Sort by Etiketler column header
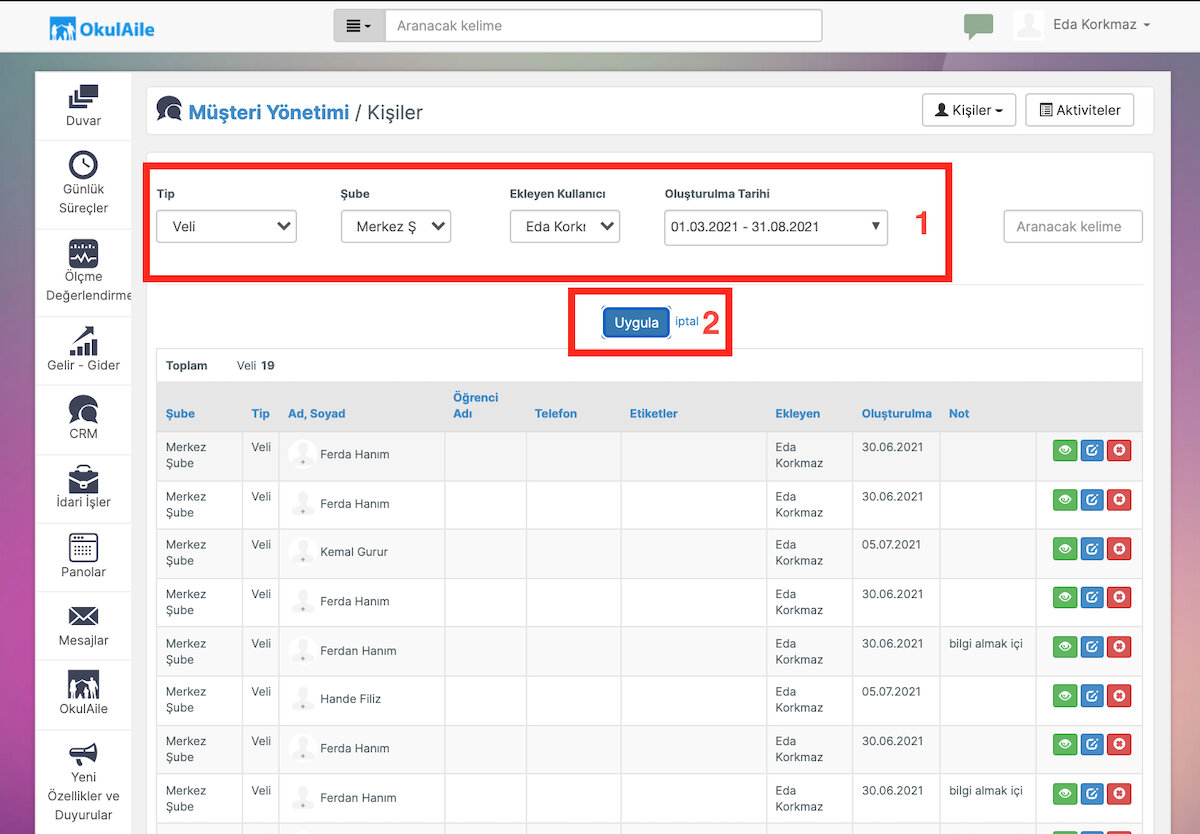This screenshot has width=1200, height=834. [654, 413]
